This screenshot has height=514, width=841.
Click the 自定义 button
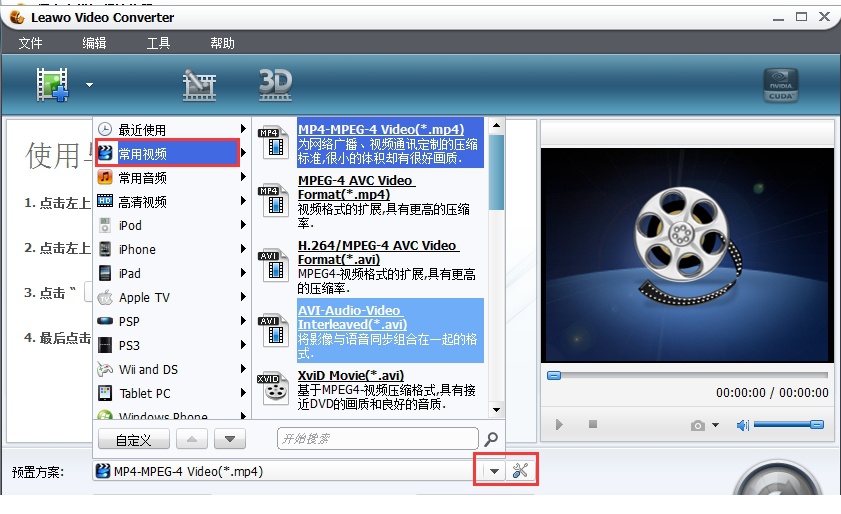[134, 439]
